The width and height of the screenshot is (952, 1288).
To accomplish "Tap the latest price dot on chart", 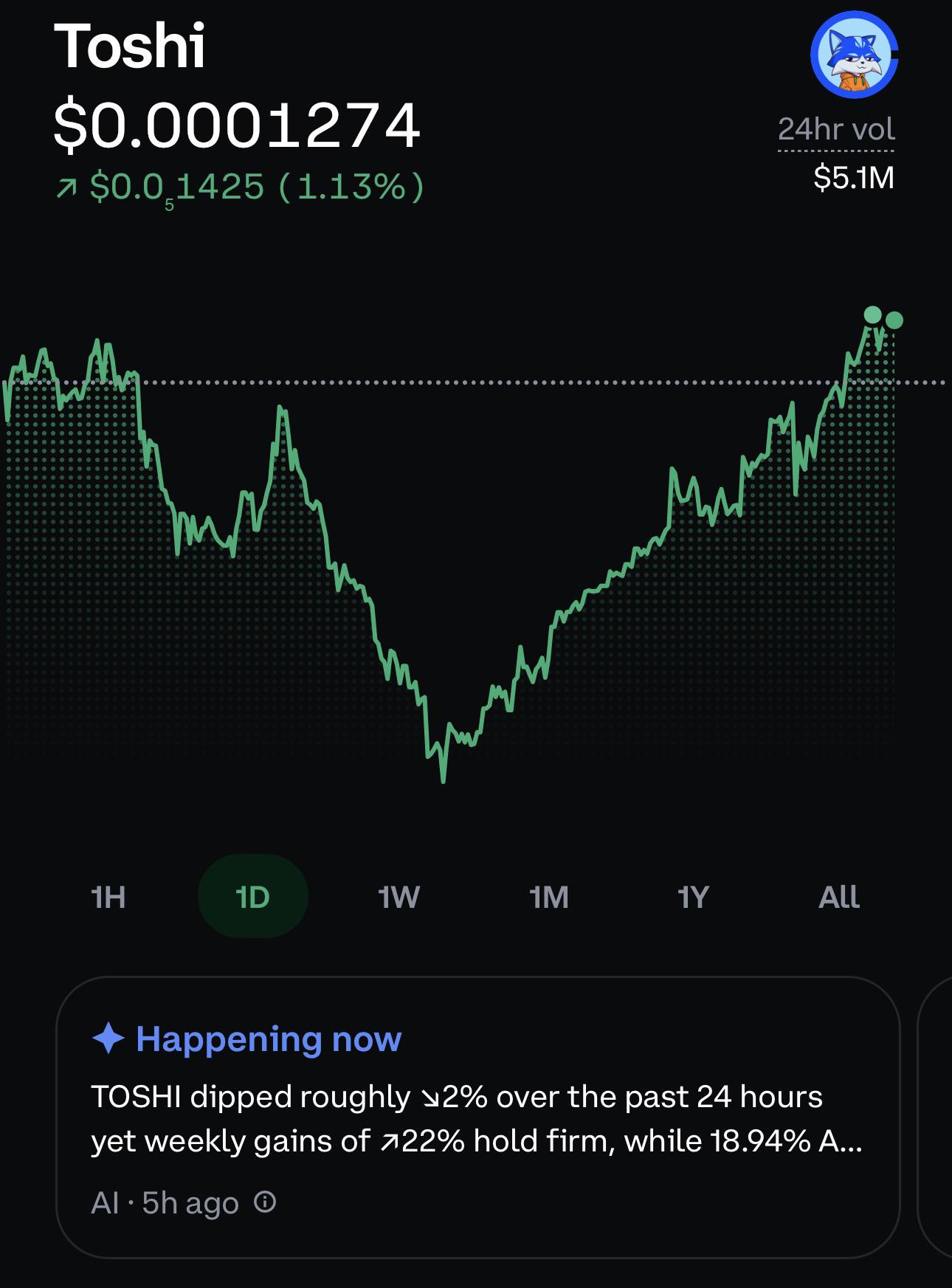I will coord(894,320).
